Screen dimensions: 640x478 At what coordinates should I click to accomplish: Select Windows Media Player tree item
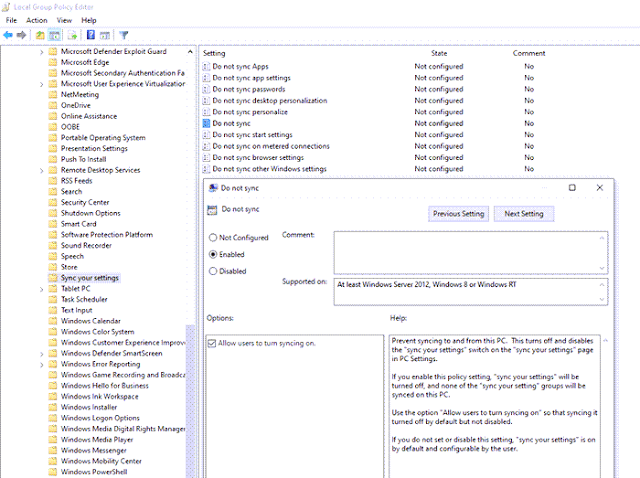click(x=97, y=440)
